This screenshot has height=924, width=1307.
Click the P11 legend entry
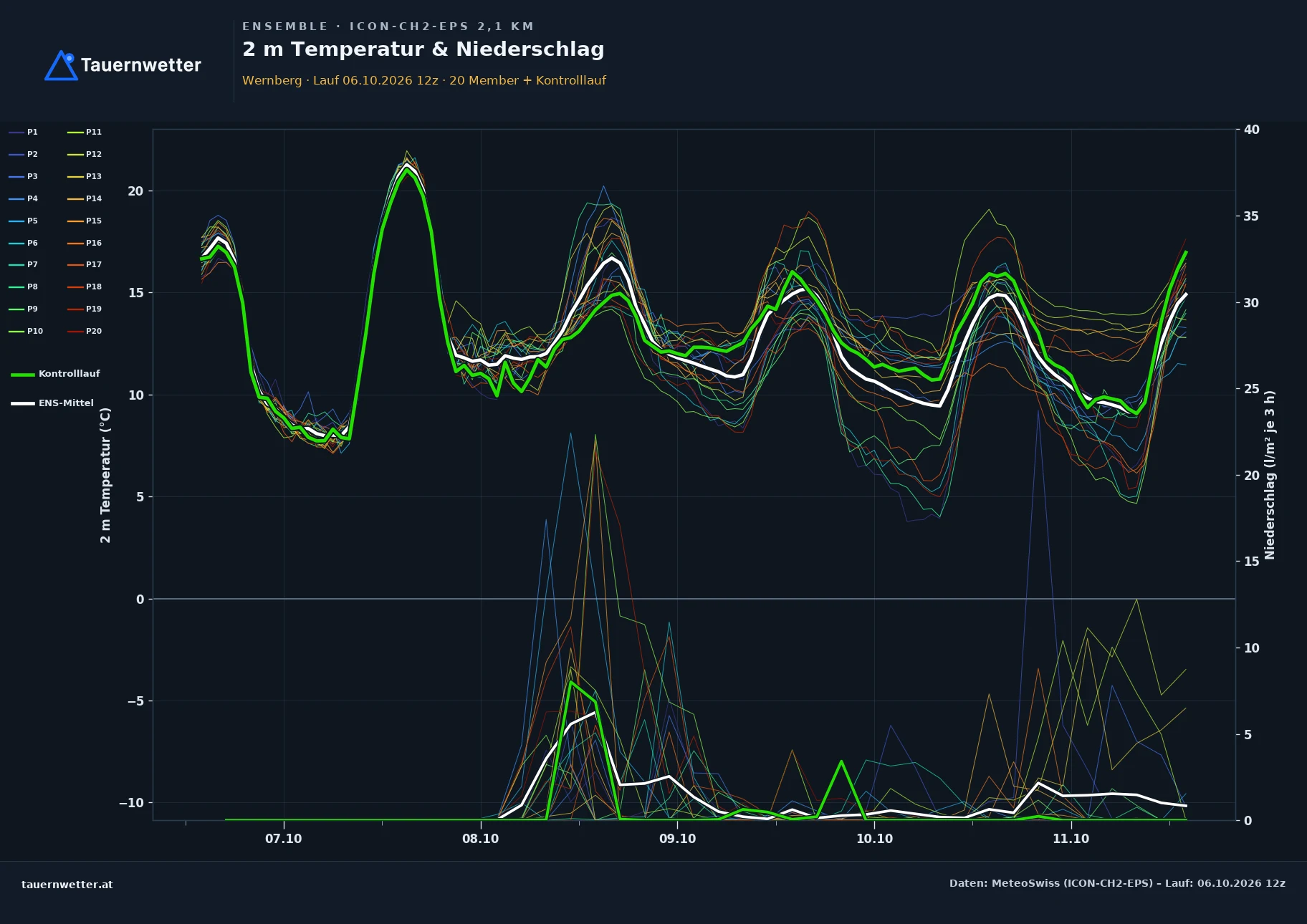pos(85,132)
